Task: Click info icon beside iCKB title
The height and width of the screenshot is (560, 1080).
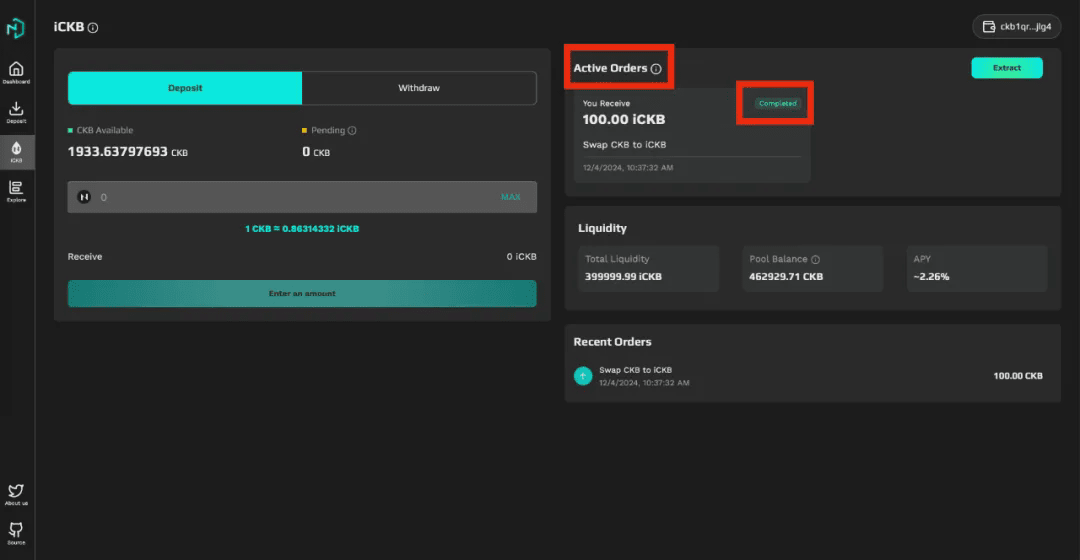Action: [93, 28]
